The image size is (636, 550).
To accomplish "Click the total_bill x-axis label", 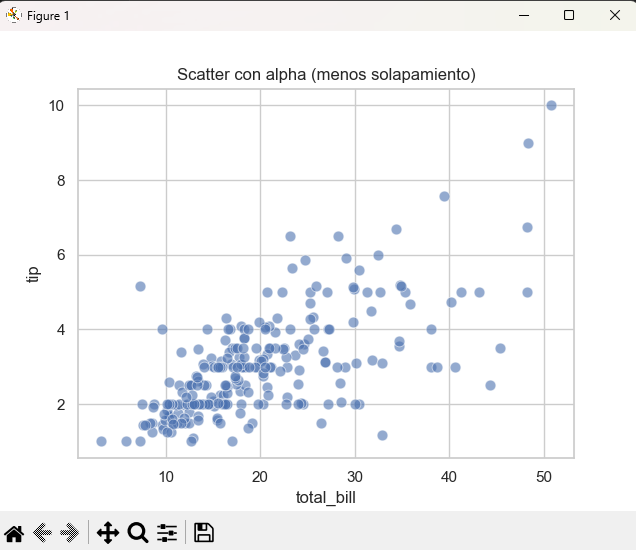I will 325,497.
